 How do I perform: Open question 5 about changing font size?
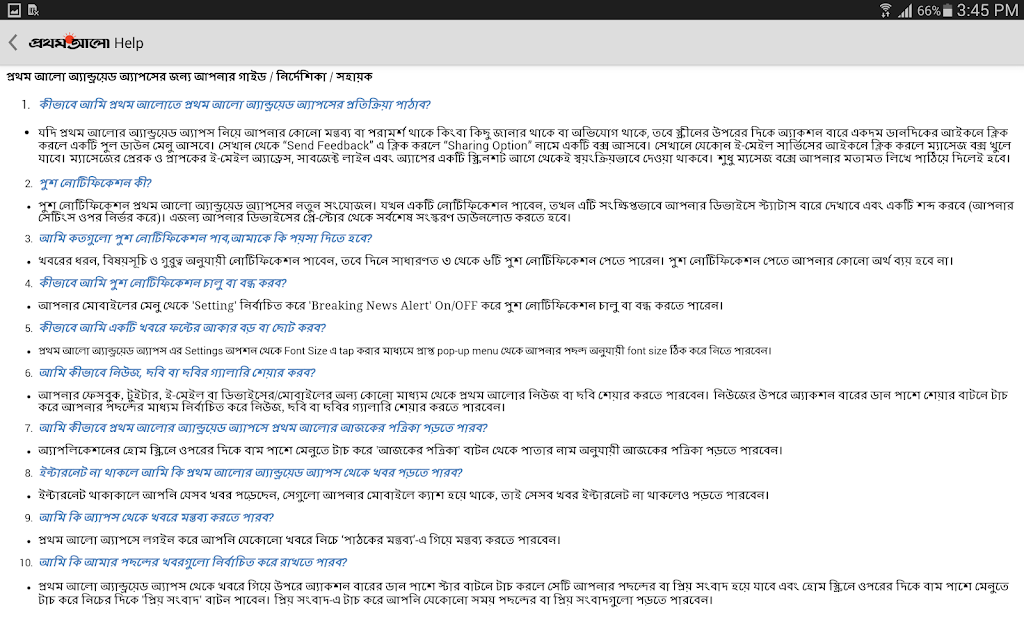182,328
